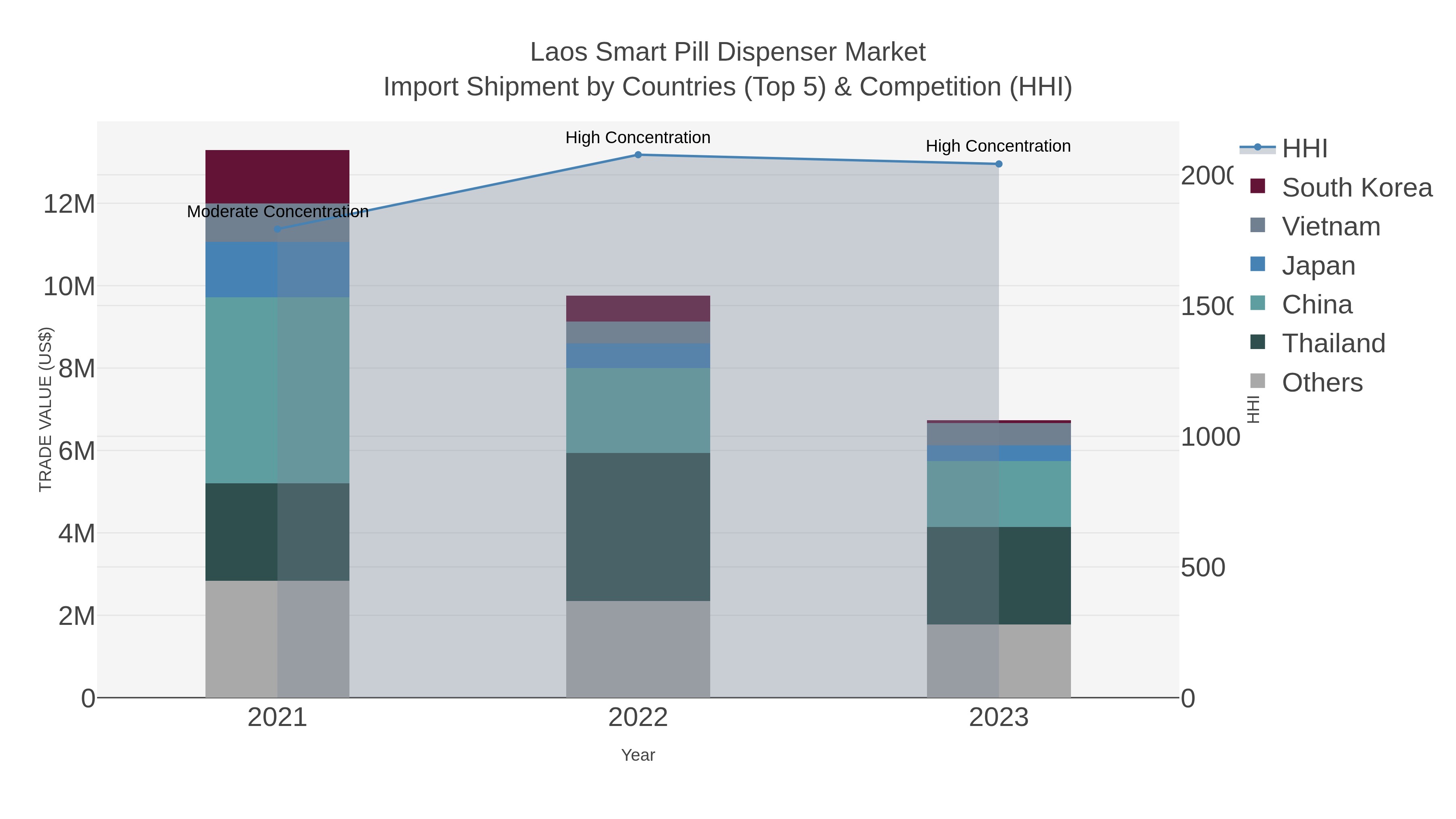Click the 2023 China bar segment
The image size is (1456, 819).
click(999, 495)
